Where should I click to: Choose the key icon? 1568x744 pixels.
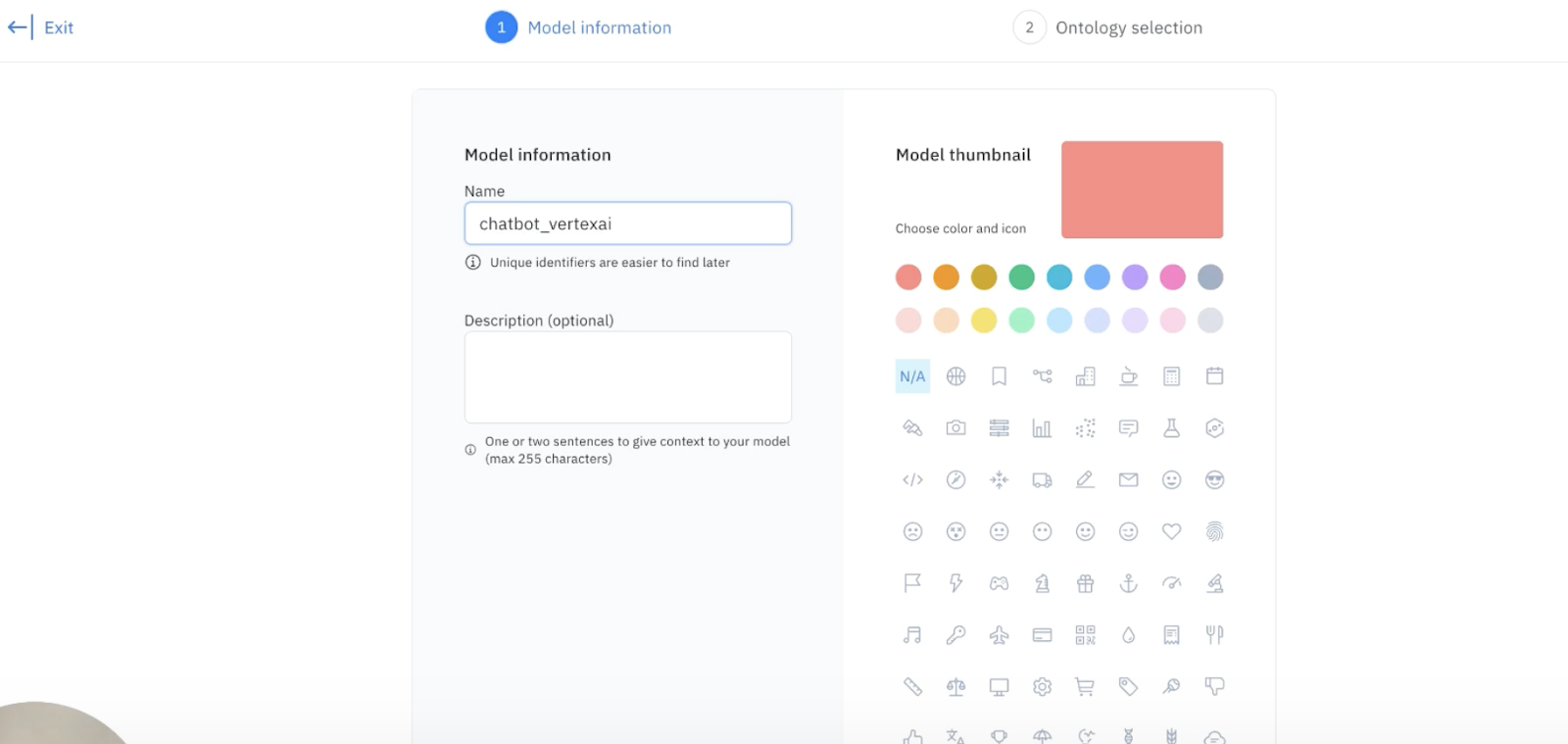click(956, 635)
